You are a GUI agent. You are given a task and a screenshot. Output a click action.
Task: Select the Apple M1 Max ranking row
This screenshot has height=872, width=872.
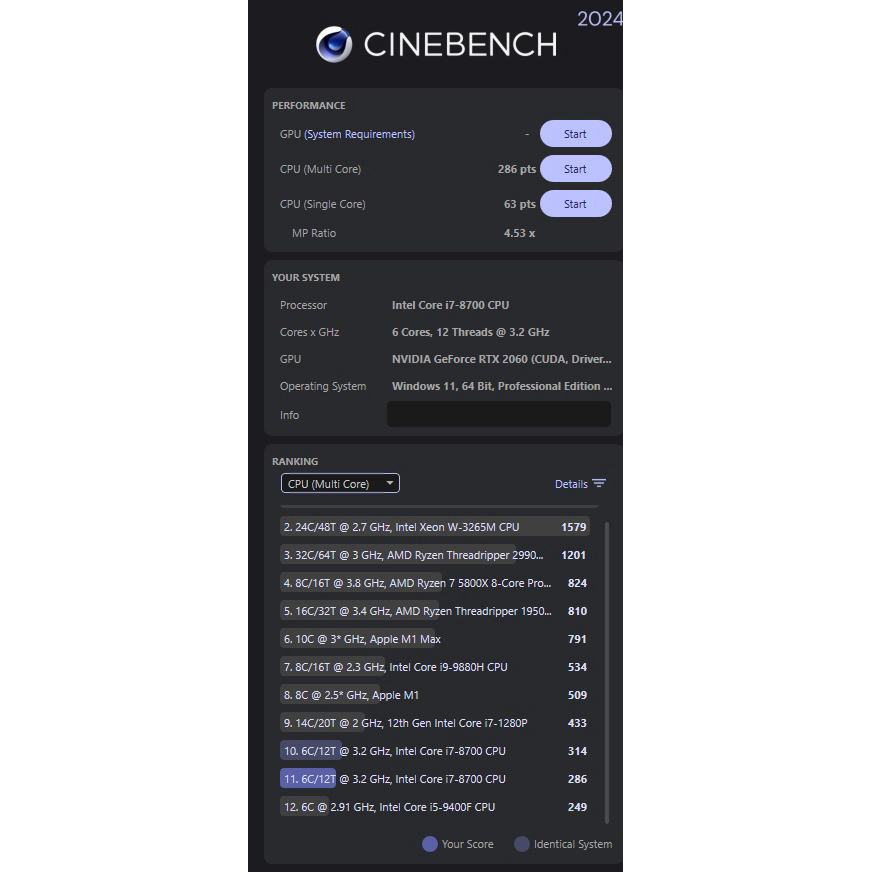(x=435, y=639)
